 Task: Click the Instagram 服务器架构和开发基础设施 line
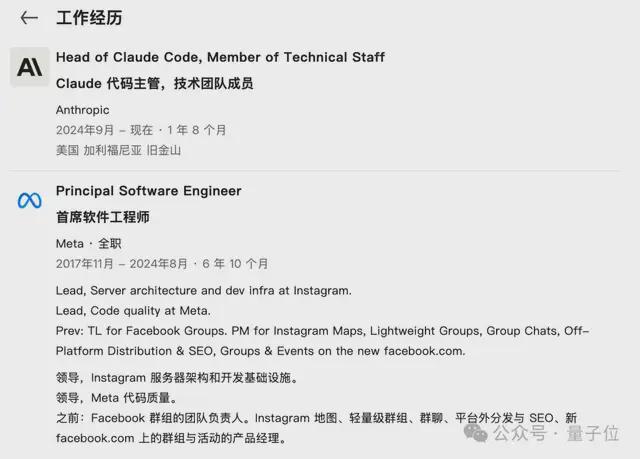pos(176,378)
